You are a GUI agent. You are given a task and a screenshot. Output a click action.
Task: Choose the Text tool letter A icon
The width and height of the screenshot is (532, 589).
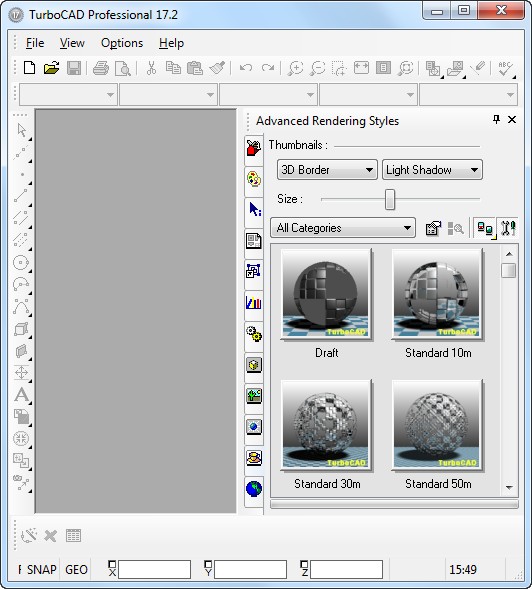pyautogui.click(x=22, y=394)
